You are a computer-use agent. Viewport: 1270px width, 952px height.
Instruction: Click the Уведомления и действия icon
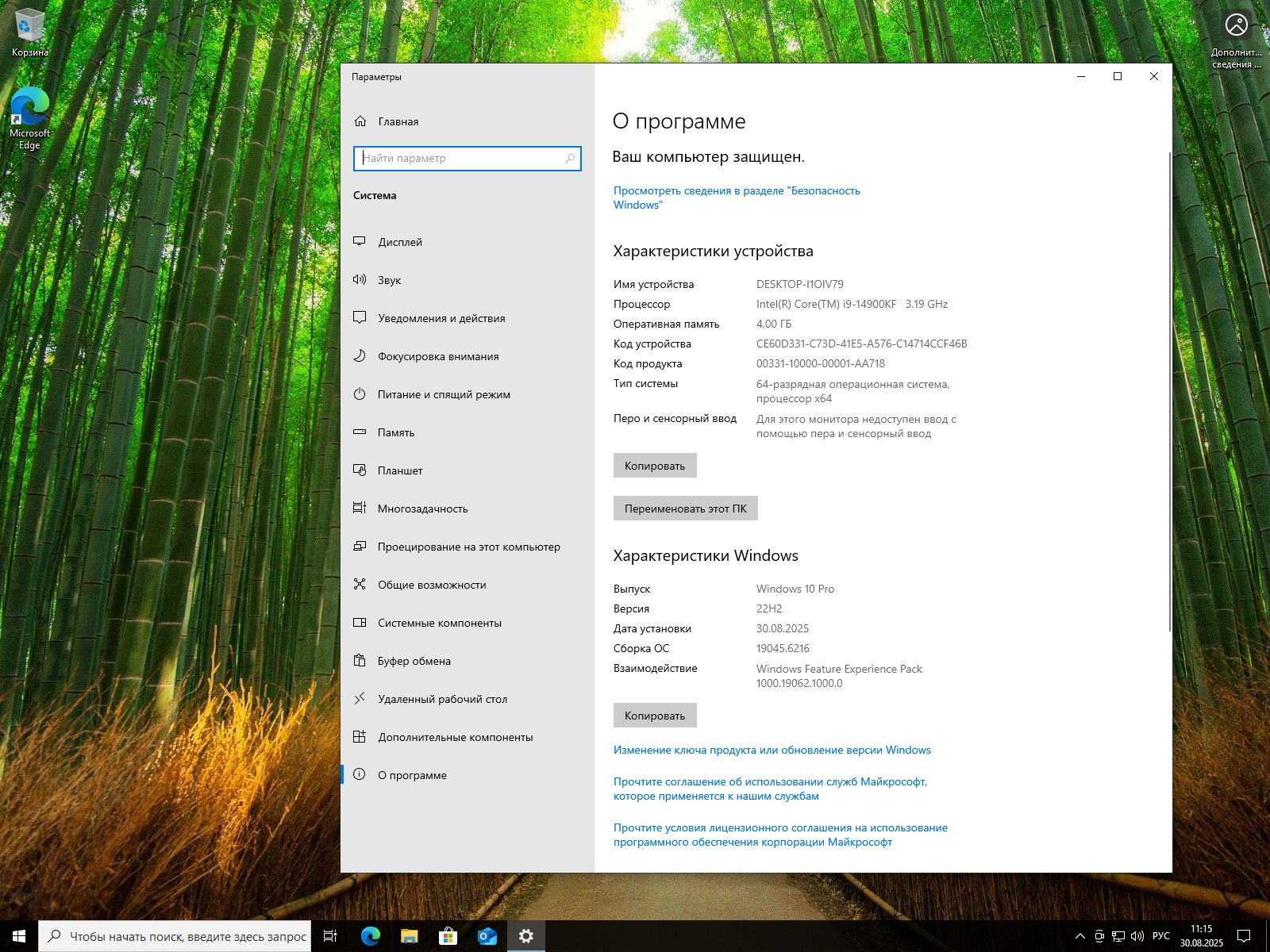(360, 317)
